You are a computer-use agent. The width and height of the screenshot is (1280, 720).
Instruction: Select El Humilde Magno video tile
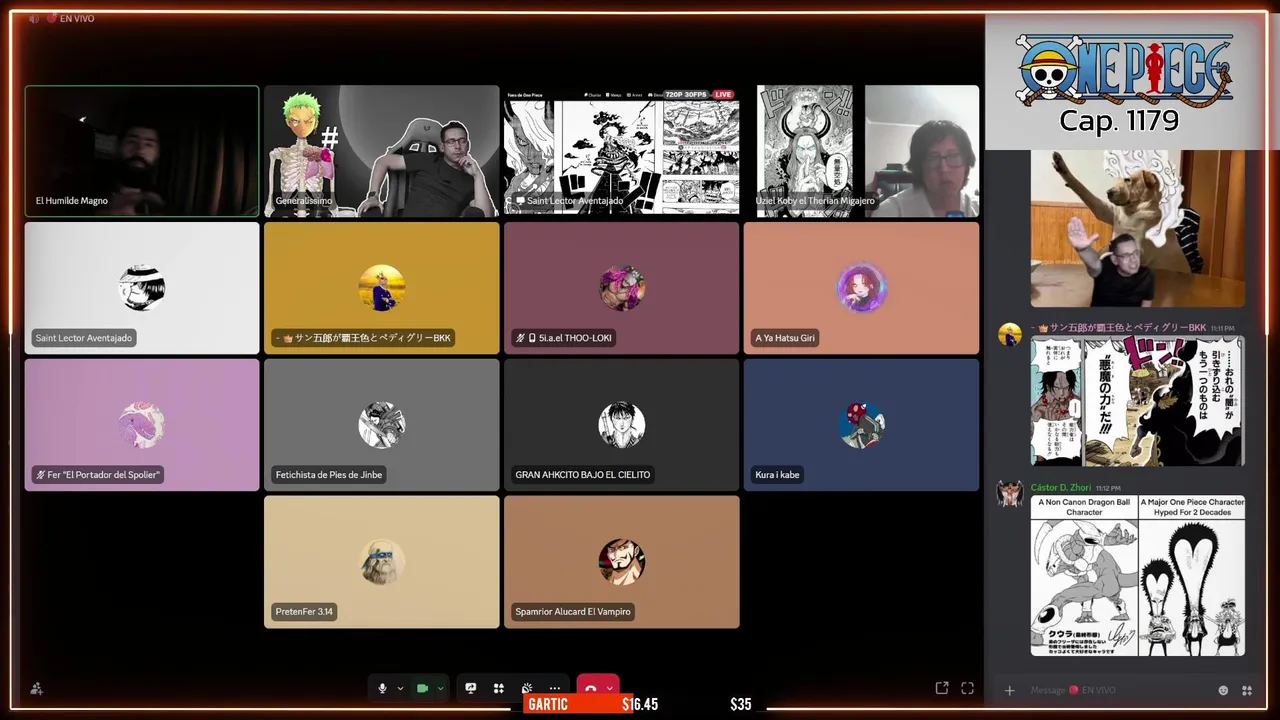point(142,151)
